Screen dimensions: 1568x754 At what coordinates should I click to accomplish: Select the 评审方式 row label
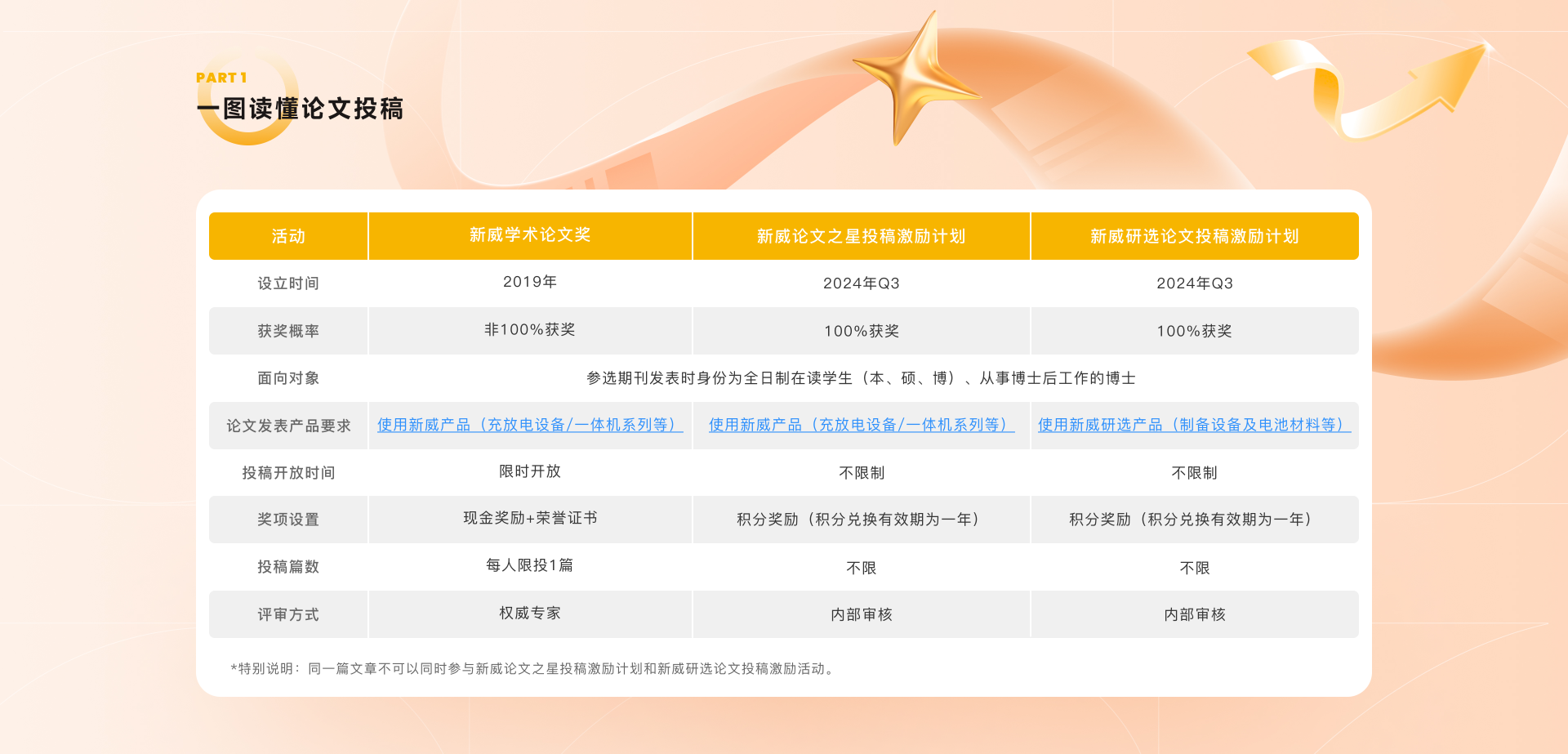click(x=288, y=614)
